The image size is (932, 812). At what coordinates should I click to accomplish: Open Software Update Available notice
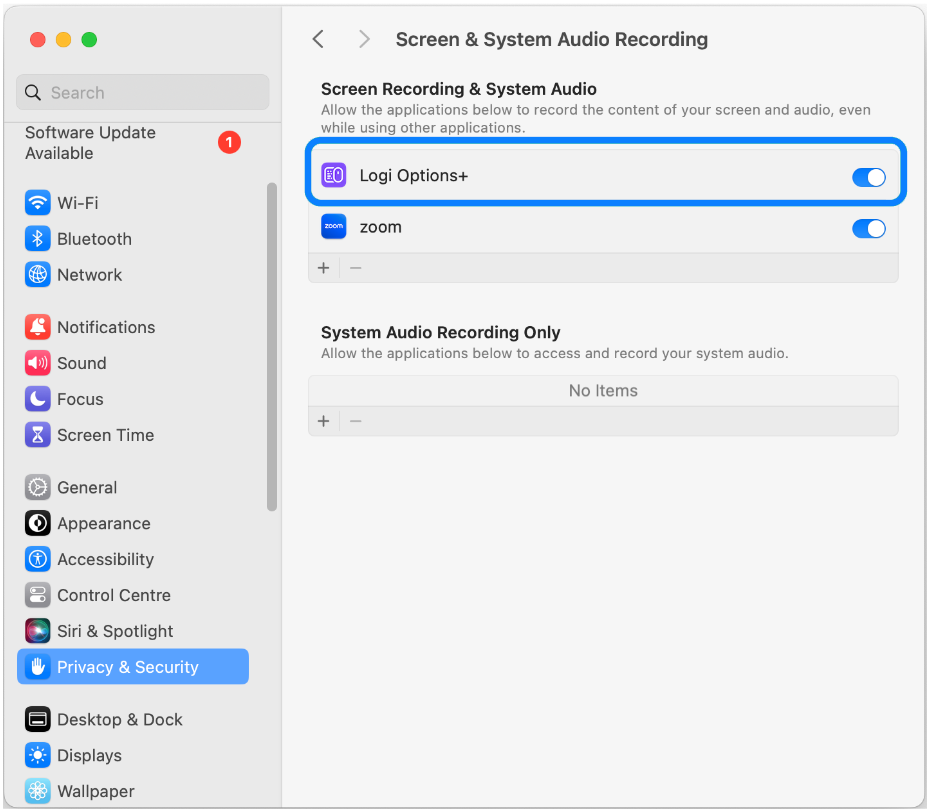[x=90, y=143]
